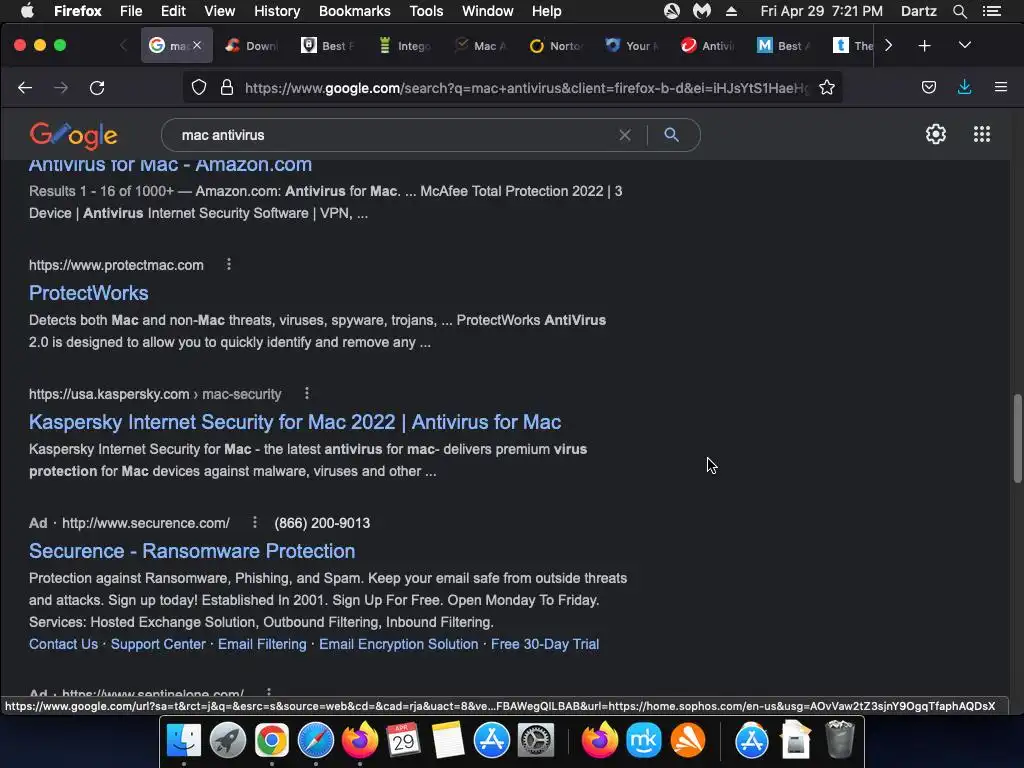1024x768 pixels.
Task: Clear the Google search box with the X
Action: point(625,135)
